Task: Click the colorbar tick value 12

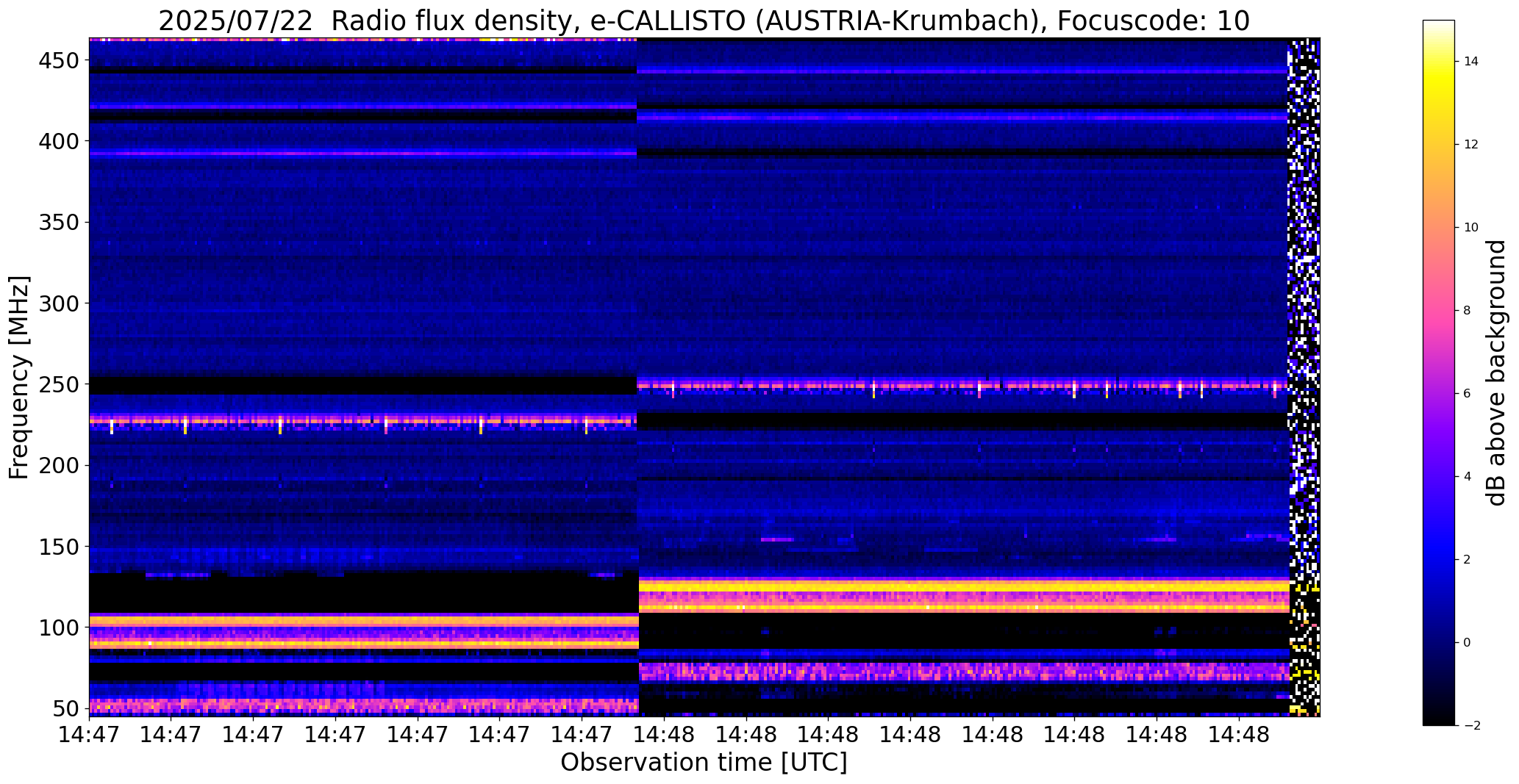Action: click(1471, 145)
